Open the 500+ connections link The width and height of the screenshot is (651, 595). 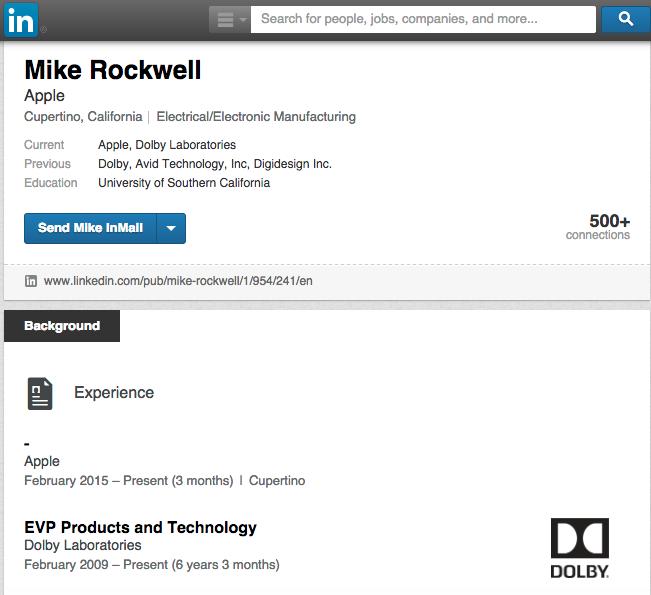point(597,227)
